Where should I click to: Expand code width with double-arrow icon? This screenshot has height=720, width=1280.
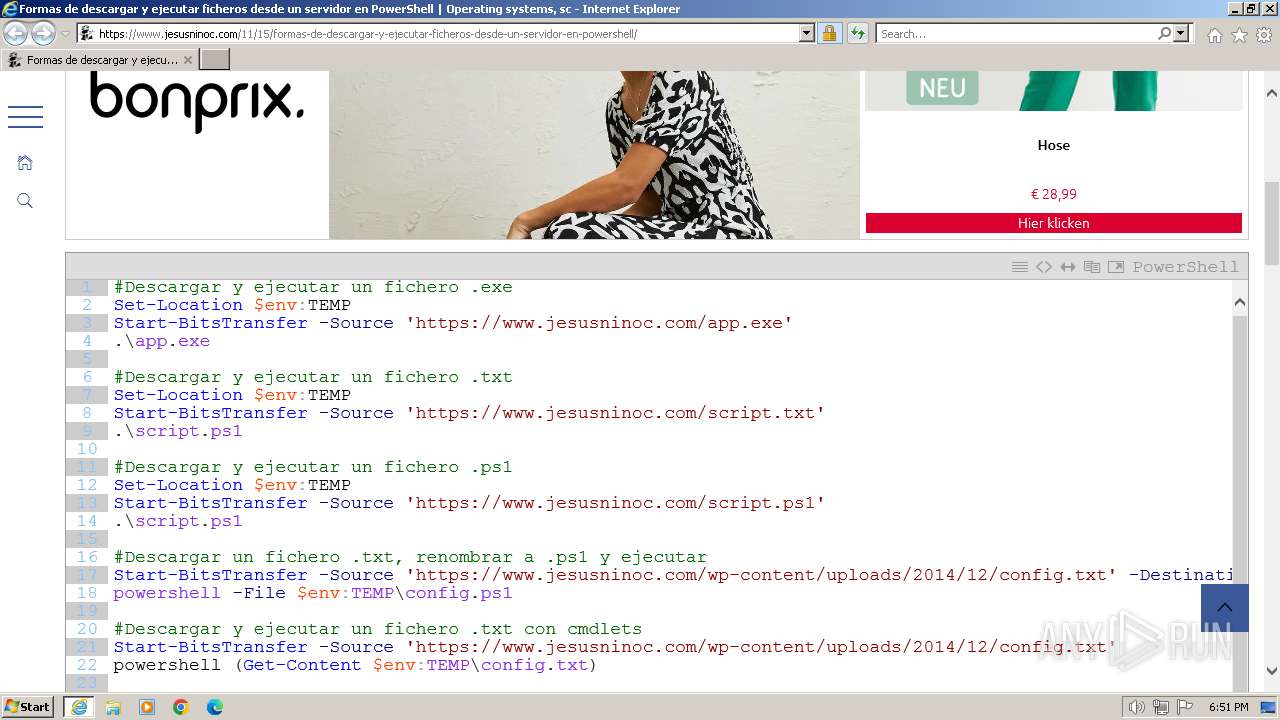1068,267
